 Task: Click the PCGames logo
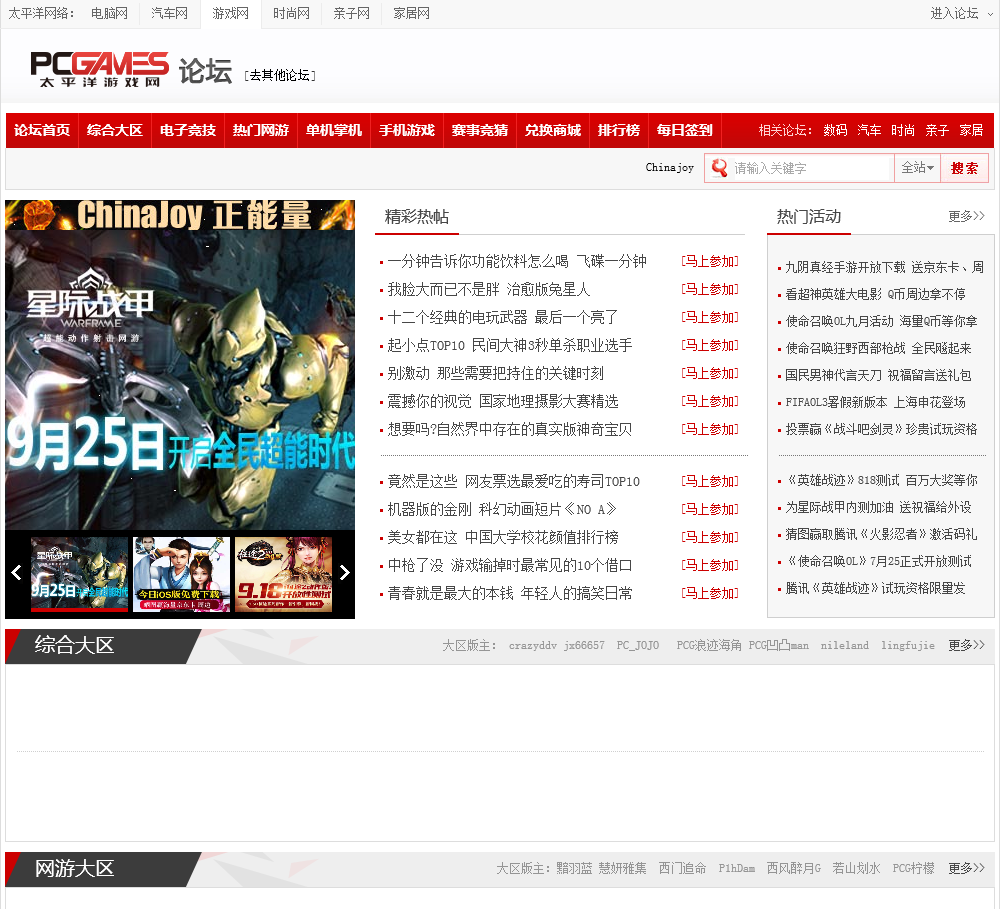coord(99,69)
